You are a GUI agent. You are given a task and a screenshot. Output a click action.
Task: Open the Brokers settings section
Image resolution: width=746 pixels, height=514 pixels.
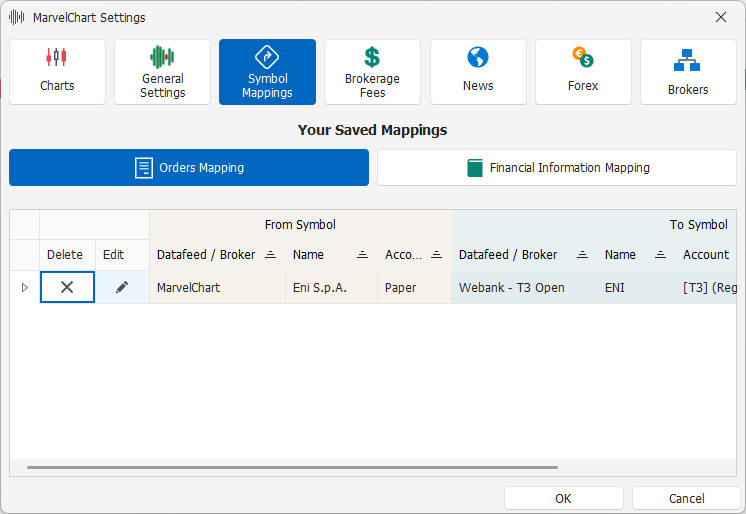click(688, 72)
